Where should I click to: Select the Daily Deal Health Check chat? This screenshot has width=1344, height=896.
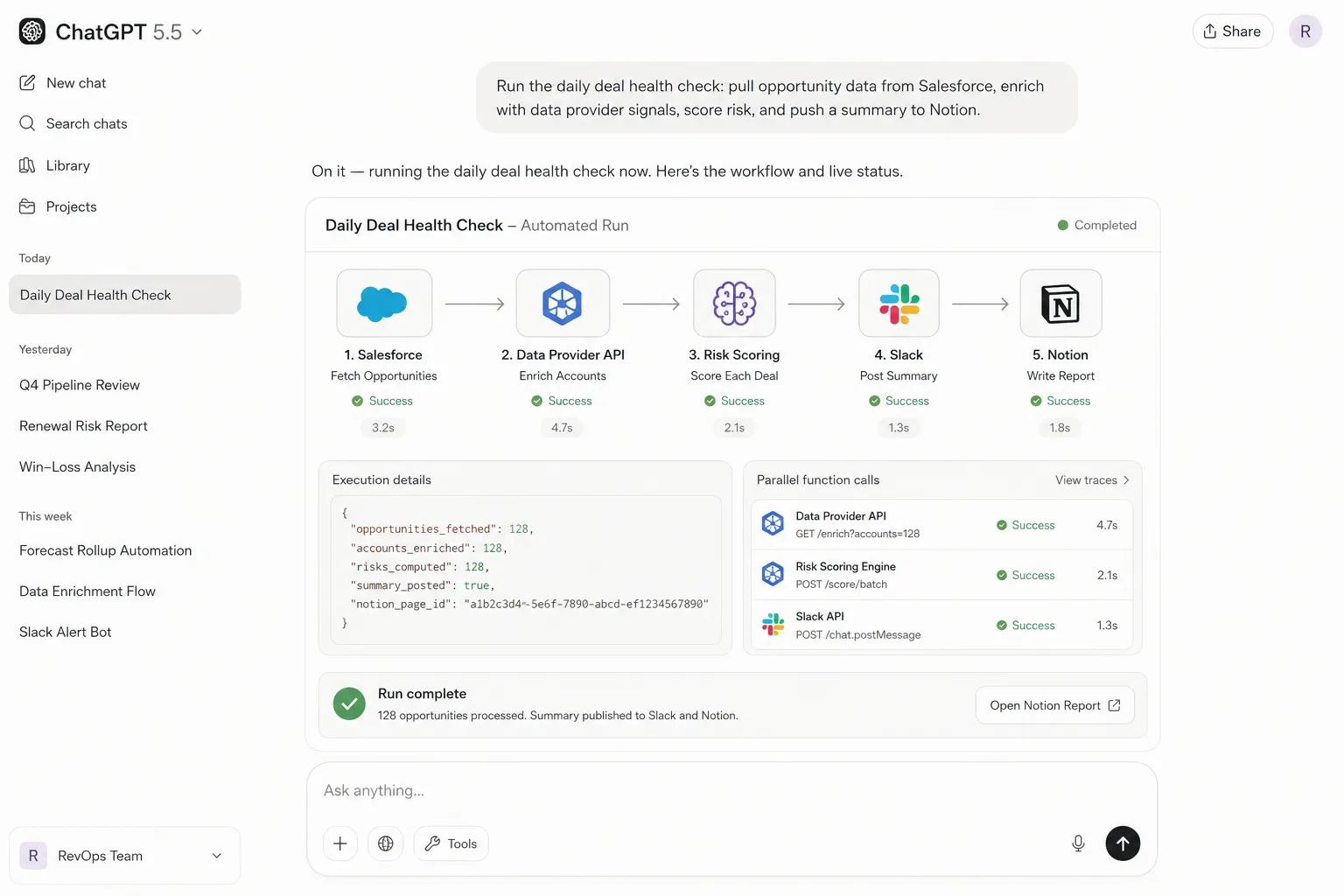125,295
